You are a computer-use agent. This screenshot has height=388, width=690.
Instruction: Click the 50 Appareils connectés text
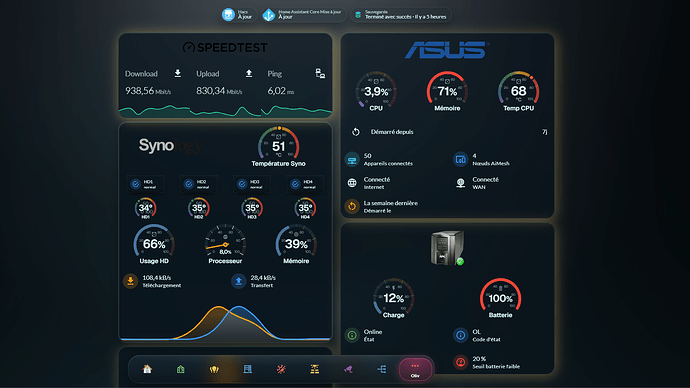coord(388,159)
